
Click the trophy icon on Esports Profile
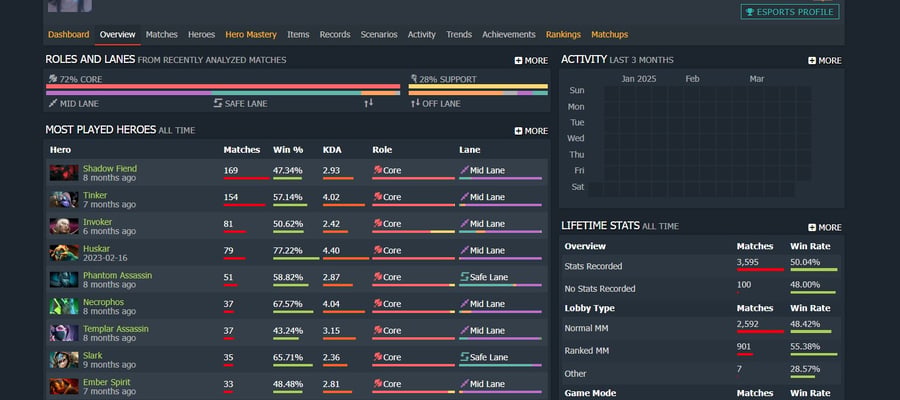pyautogui.click(x=749, y=12)
